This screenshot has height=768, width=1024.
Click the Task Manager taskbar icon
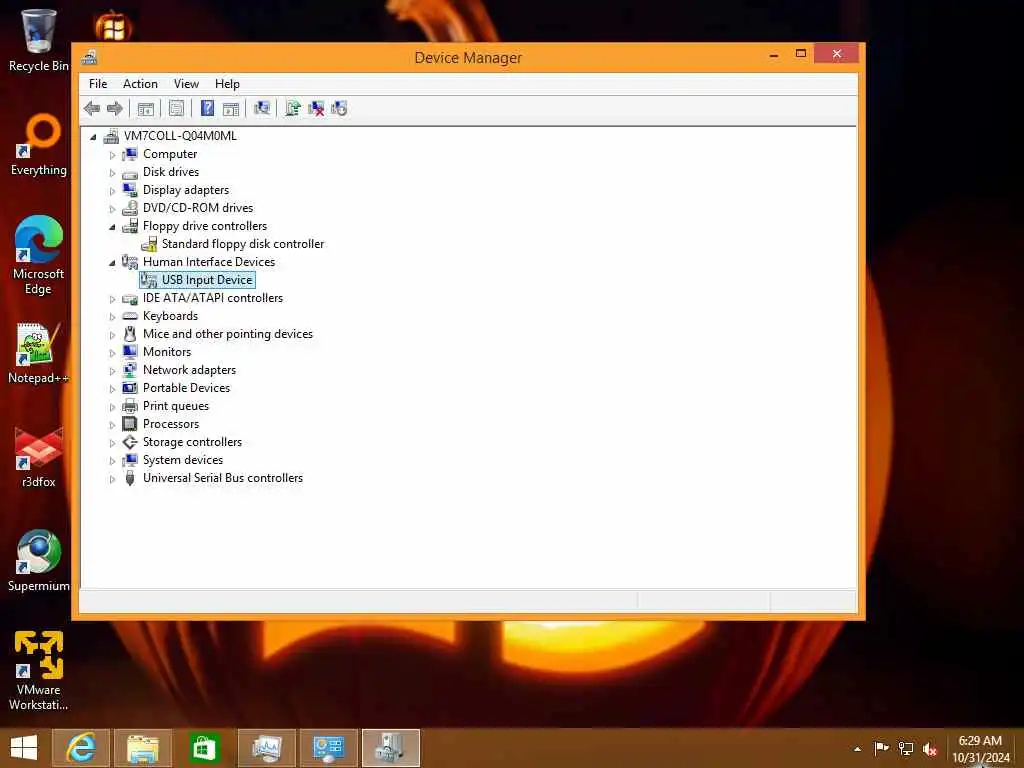pos(267,748)
